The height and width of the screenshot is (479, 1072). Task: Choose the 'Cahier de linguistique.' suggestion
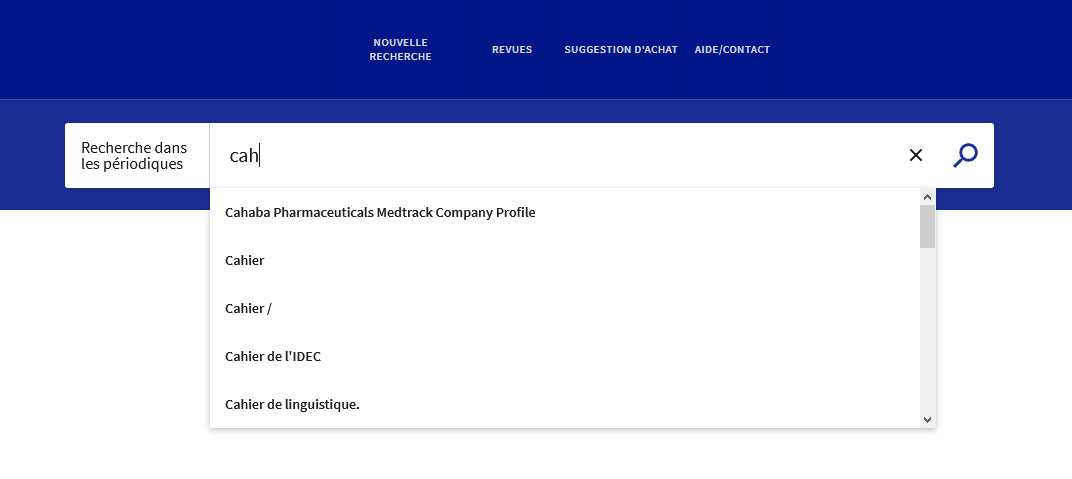[292, 404]
